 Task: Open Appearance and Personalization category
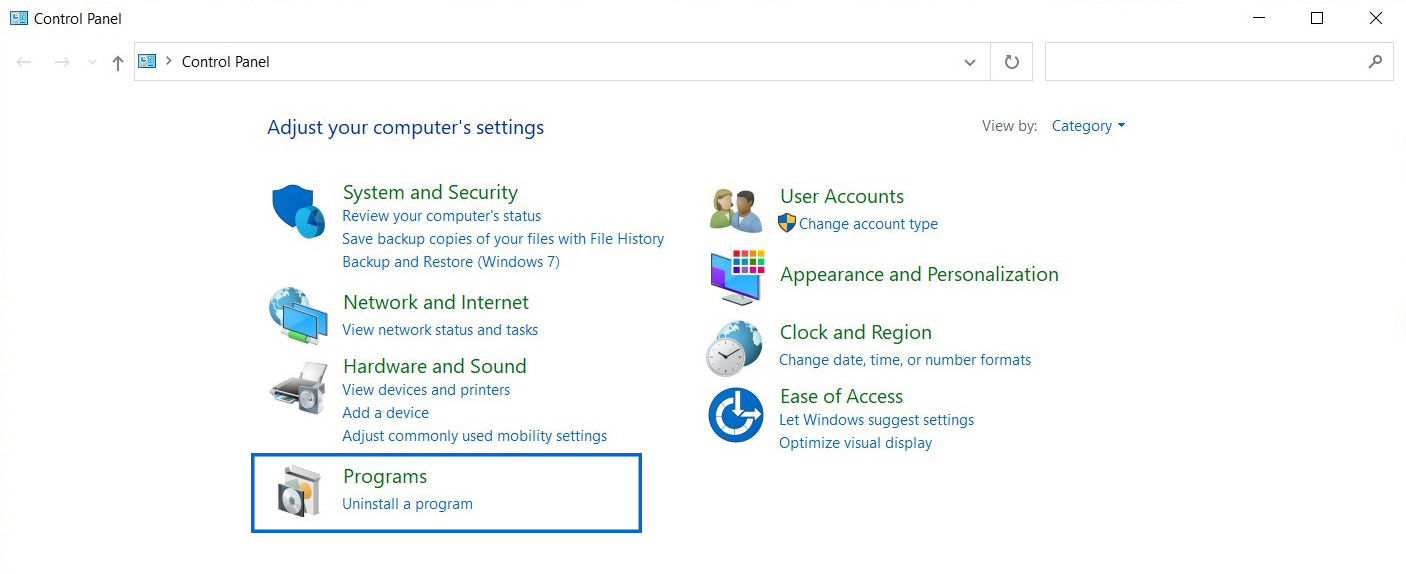tap(919, 274)
